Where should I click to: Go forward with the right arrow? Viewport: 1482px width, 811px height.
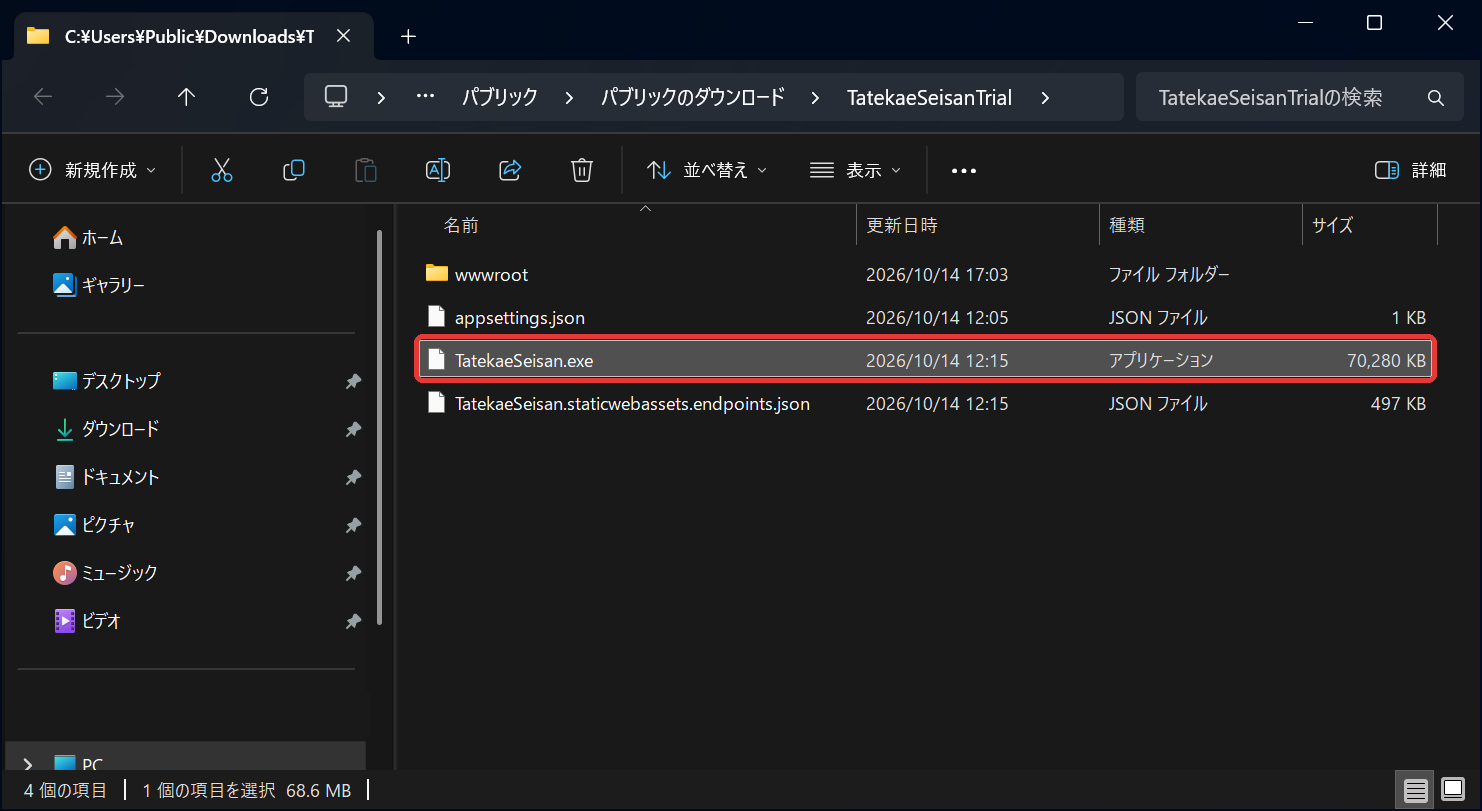[115, 97]
